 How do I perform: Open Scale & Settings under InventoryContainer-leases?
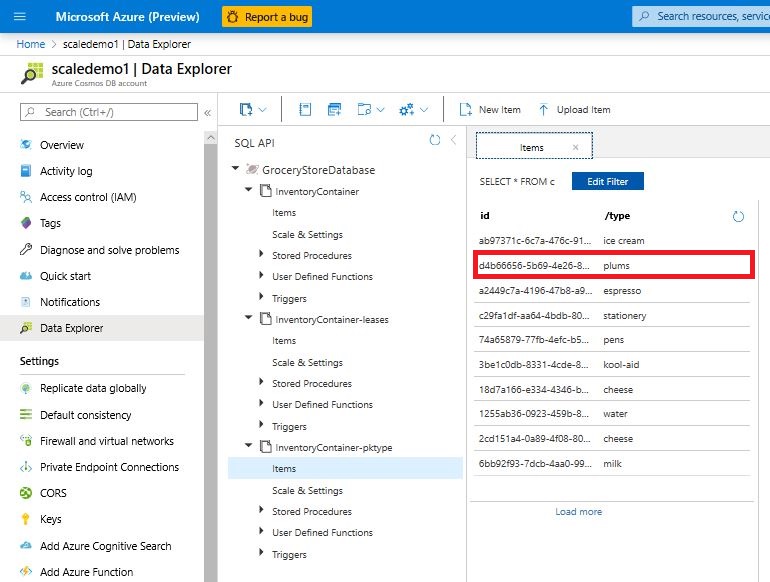307,362
